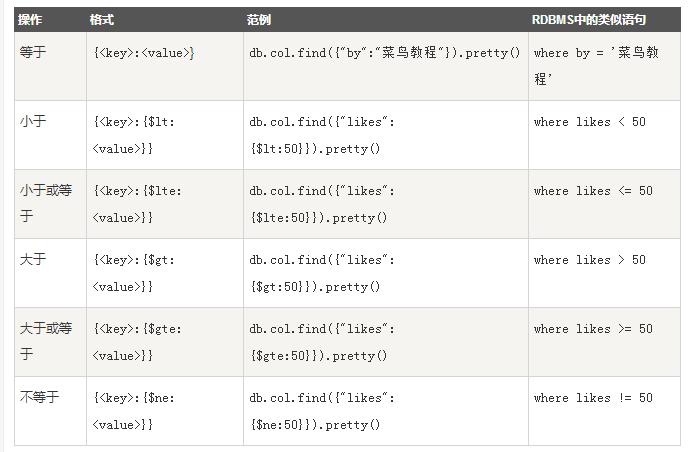Click the {$lte:50} example cell
Screen dimensions: 690x452
click(385, 204)
